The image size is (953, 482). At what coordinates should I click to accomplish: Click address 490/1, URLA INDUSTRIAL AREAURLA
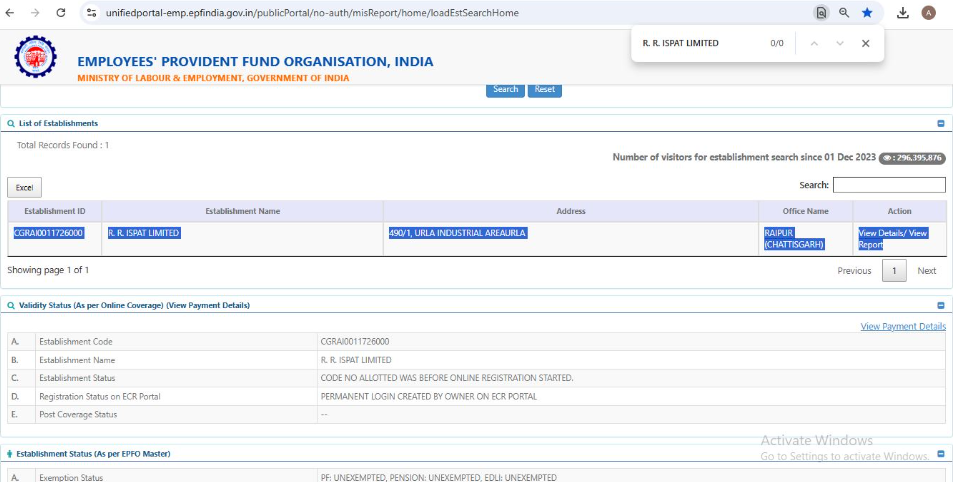click(x=457, y=233)
